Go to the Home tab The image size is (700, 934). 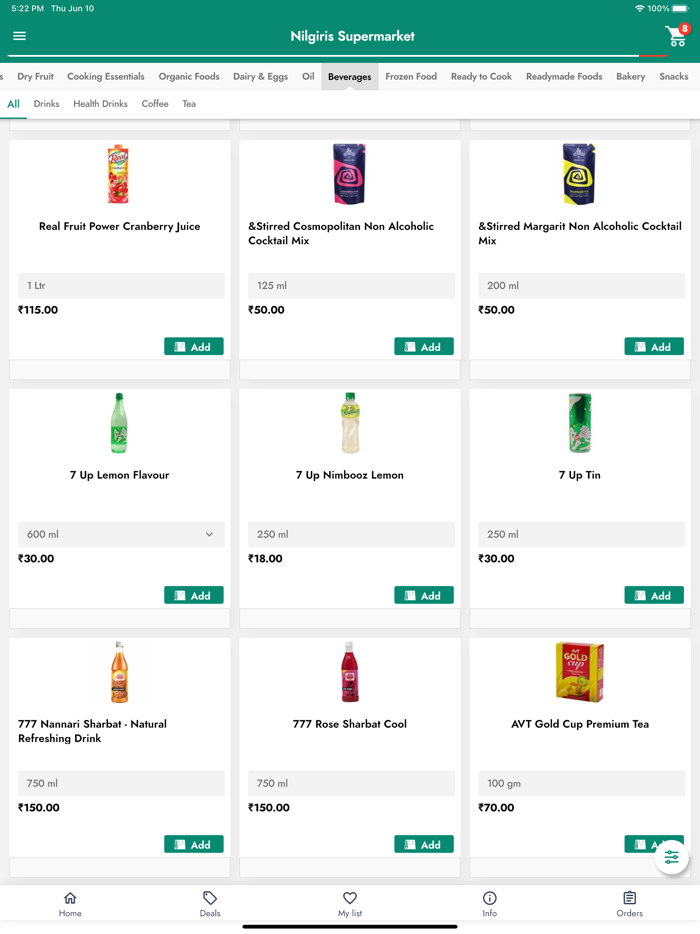(70, 904)
